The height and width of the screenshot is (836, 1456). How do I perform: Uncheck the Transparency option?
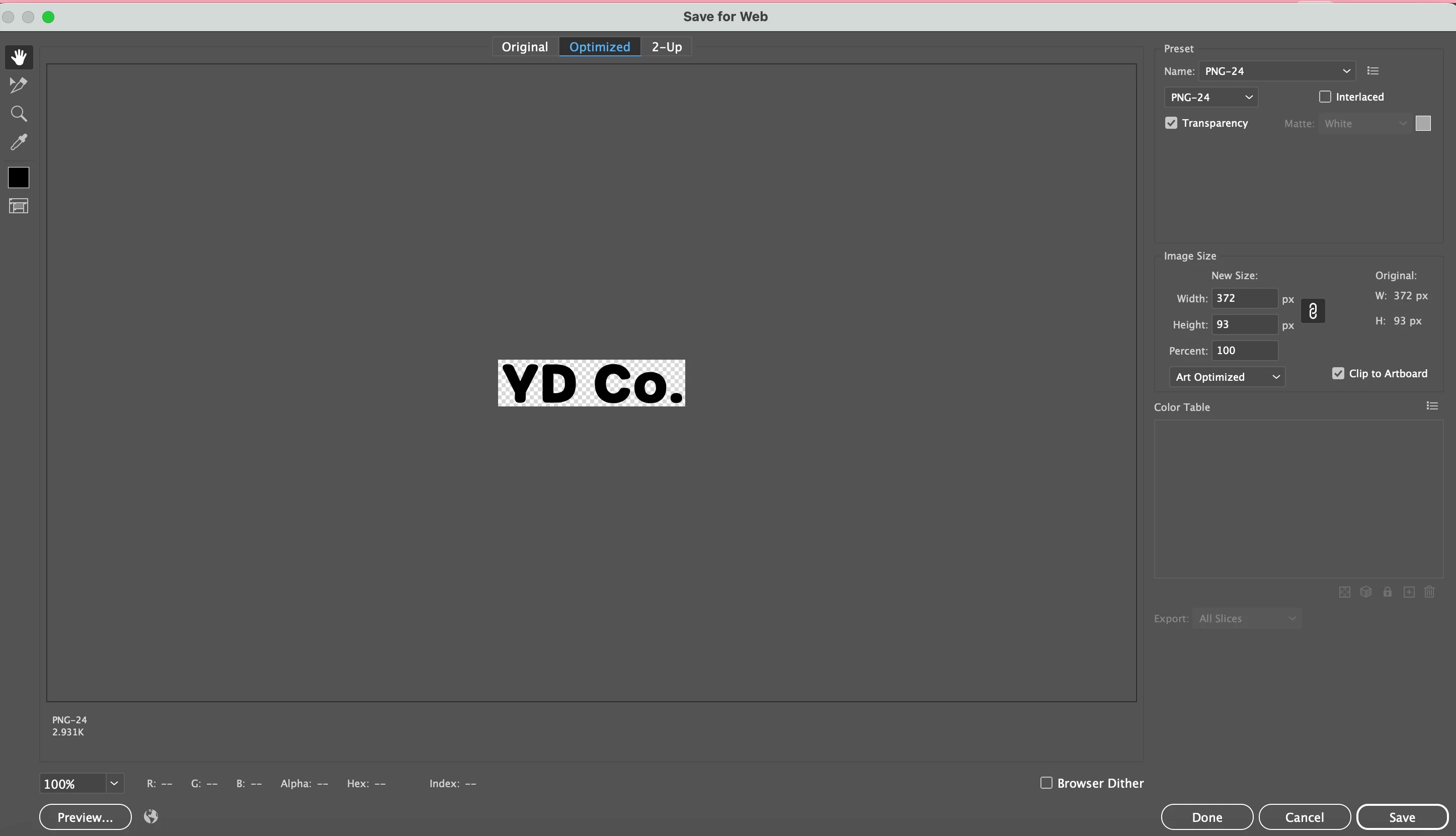pos(1171,123)
